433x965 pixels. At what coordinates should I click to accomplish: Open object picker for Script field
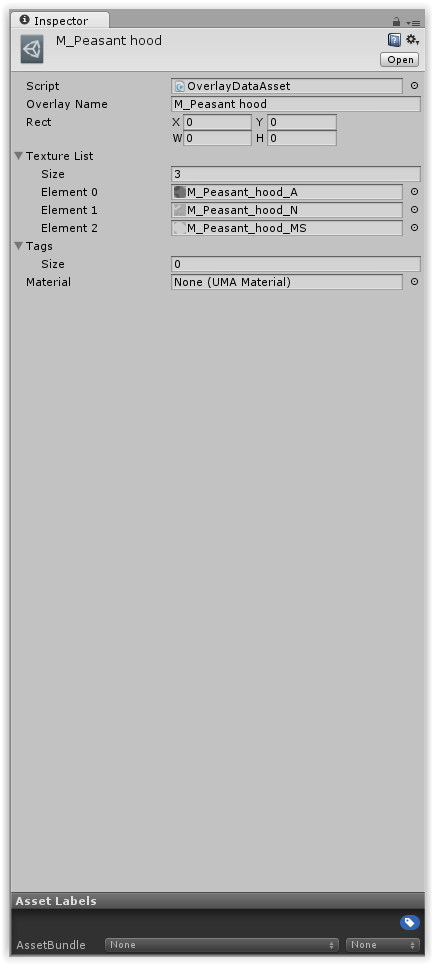click(415, 86)
